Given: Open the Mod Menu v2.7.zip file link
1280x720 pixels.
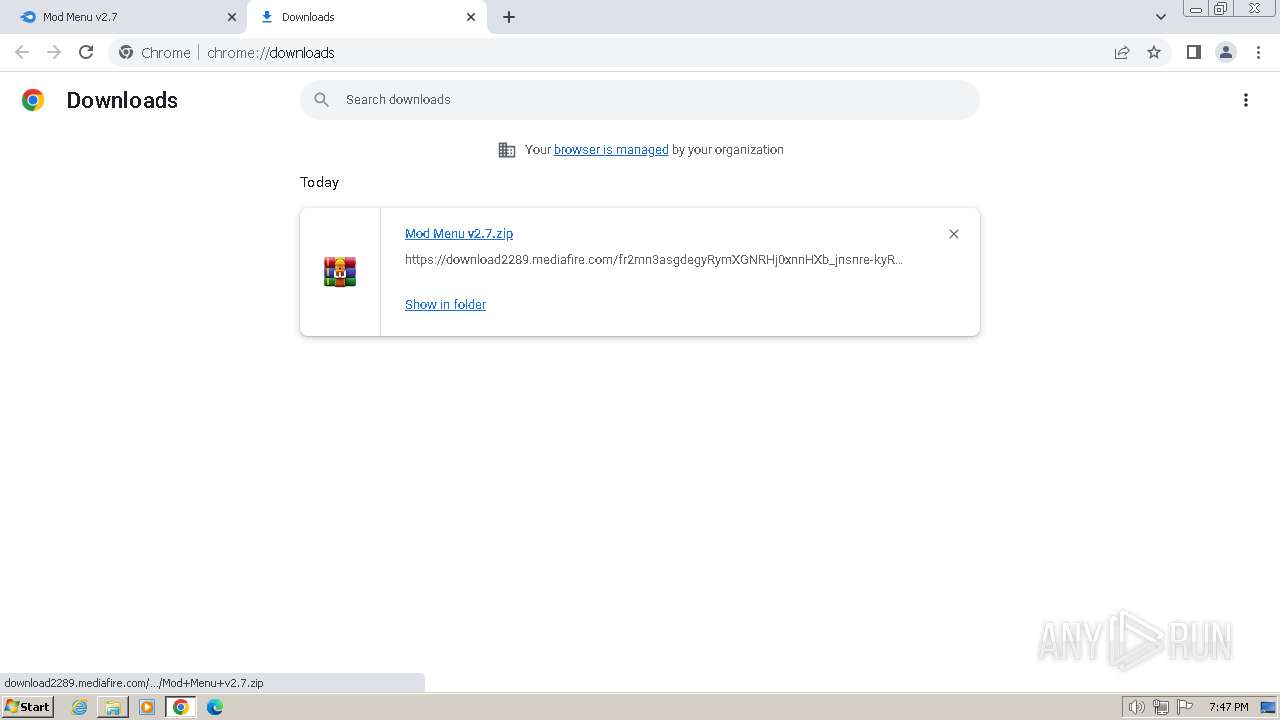Looking at the screenshot, I should pyautogui.click(x=459, y=233).
